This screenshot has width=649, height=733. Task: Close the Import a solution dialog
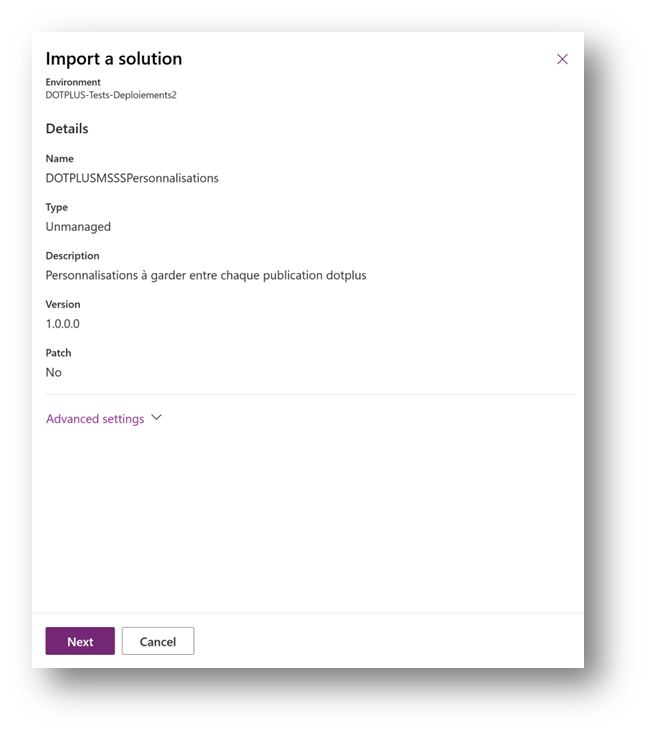[x=562, y=59]
